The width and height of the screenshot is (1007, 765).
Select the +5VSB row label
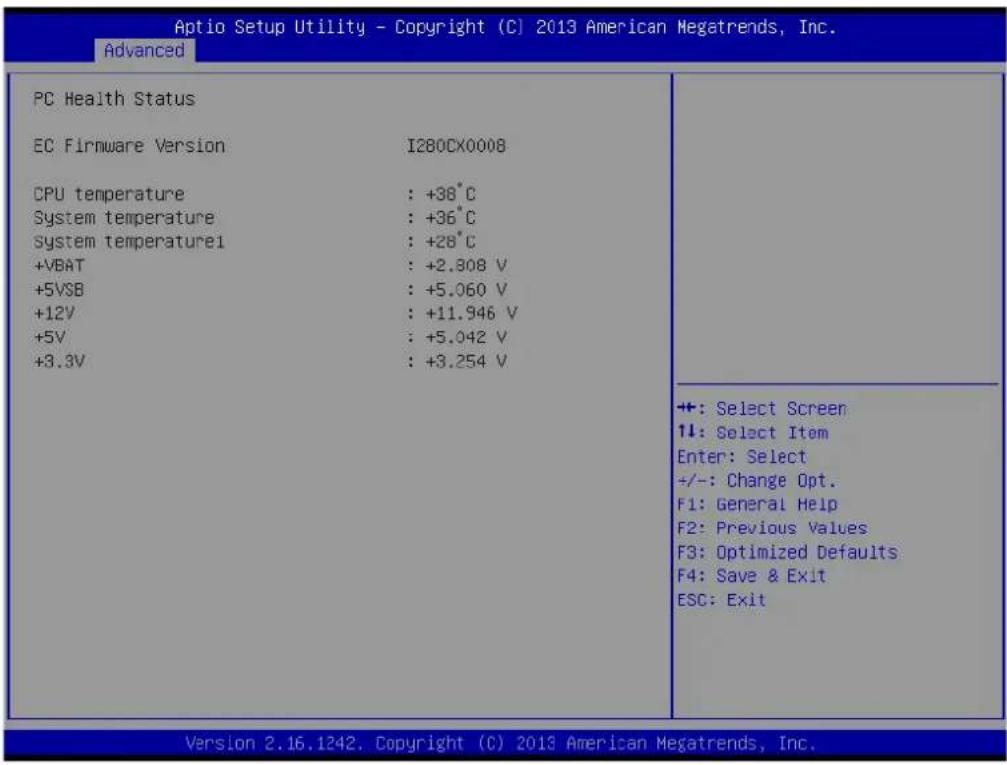click(59, 290)
